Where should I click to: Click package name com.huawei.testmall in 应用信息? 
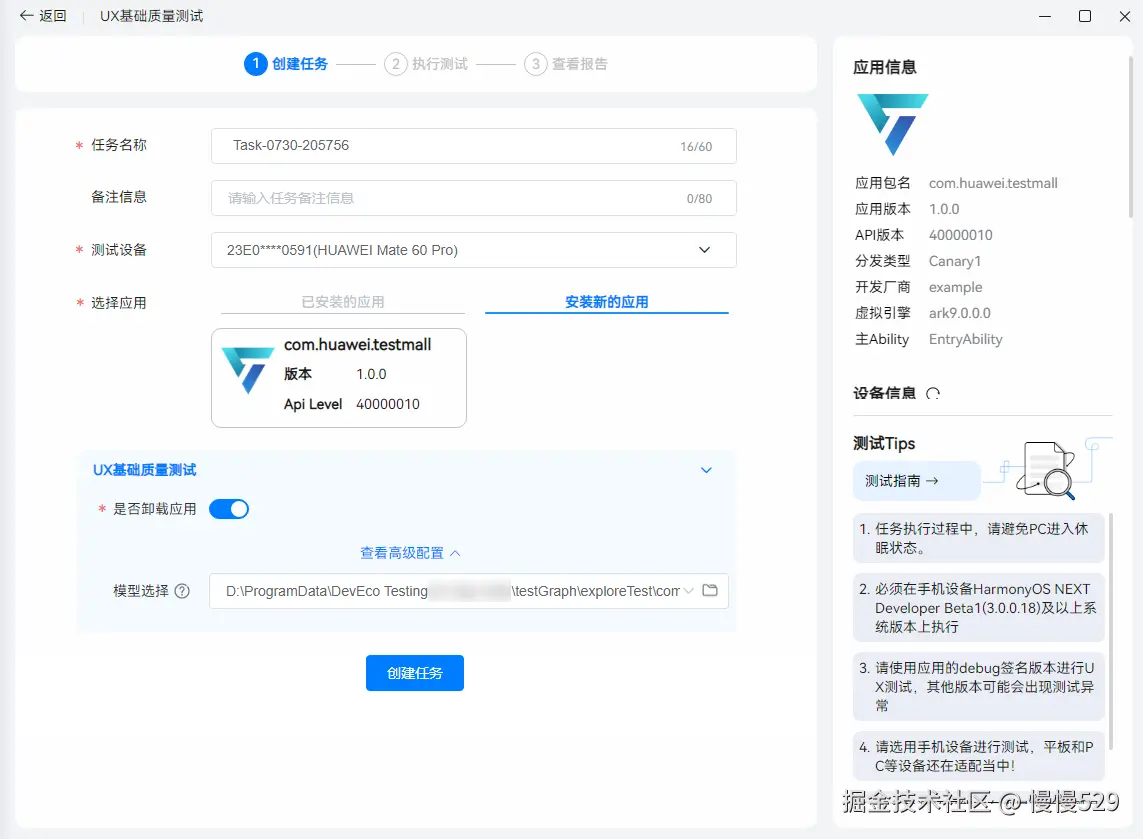(x=993, y=183)
